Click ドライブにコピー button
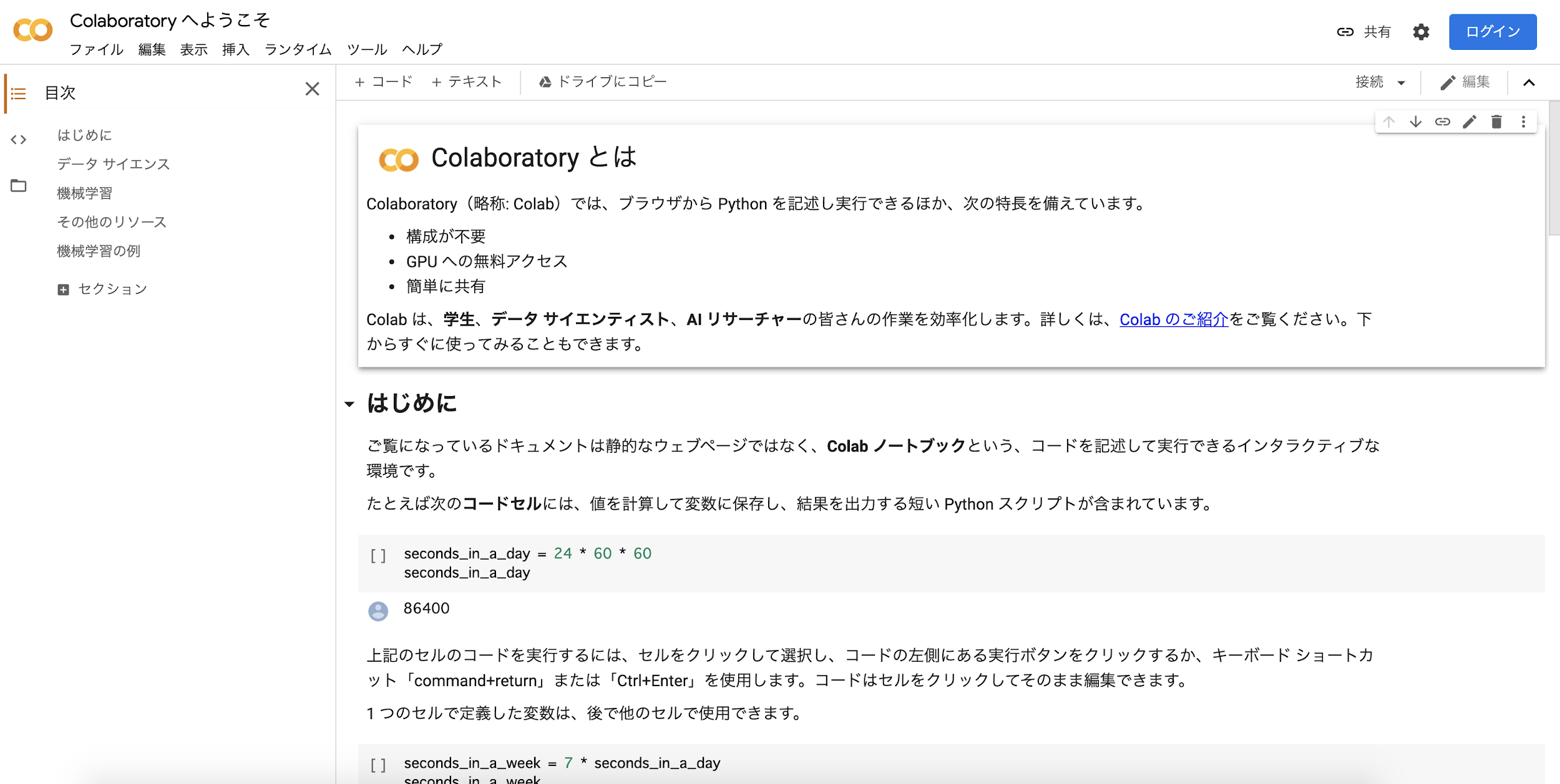 tap(603, 82)
